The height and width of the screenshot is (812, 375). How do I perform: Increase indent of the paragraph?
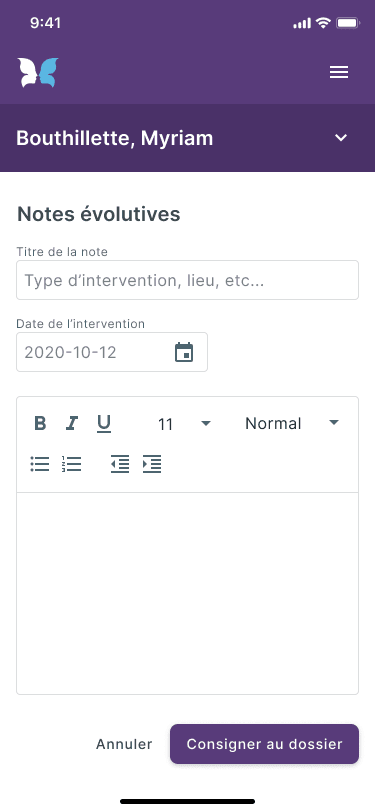(152, 464)
